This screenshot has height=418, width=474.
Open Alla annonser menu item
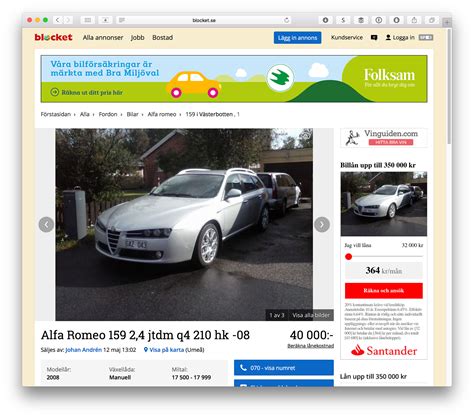[103, 38]
